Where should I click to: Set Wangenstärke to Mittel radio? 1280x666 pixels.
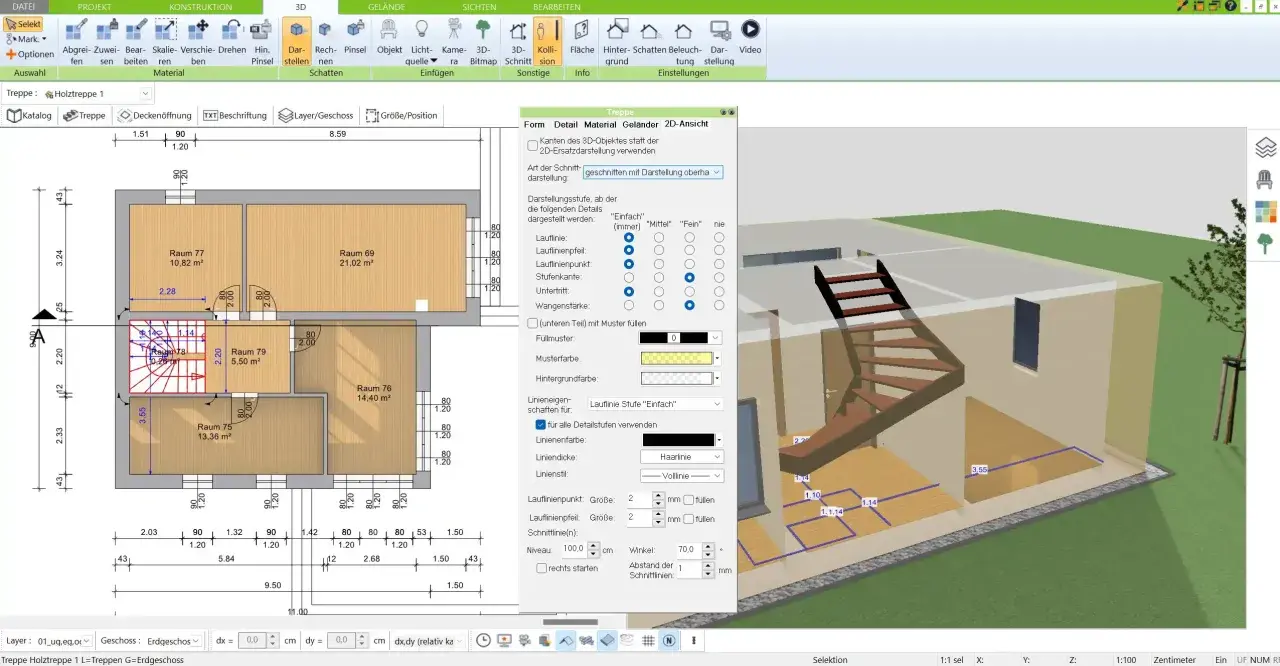tap(659, 304)
